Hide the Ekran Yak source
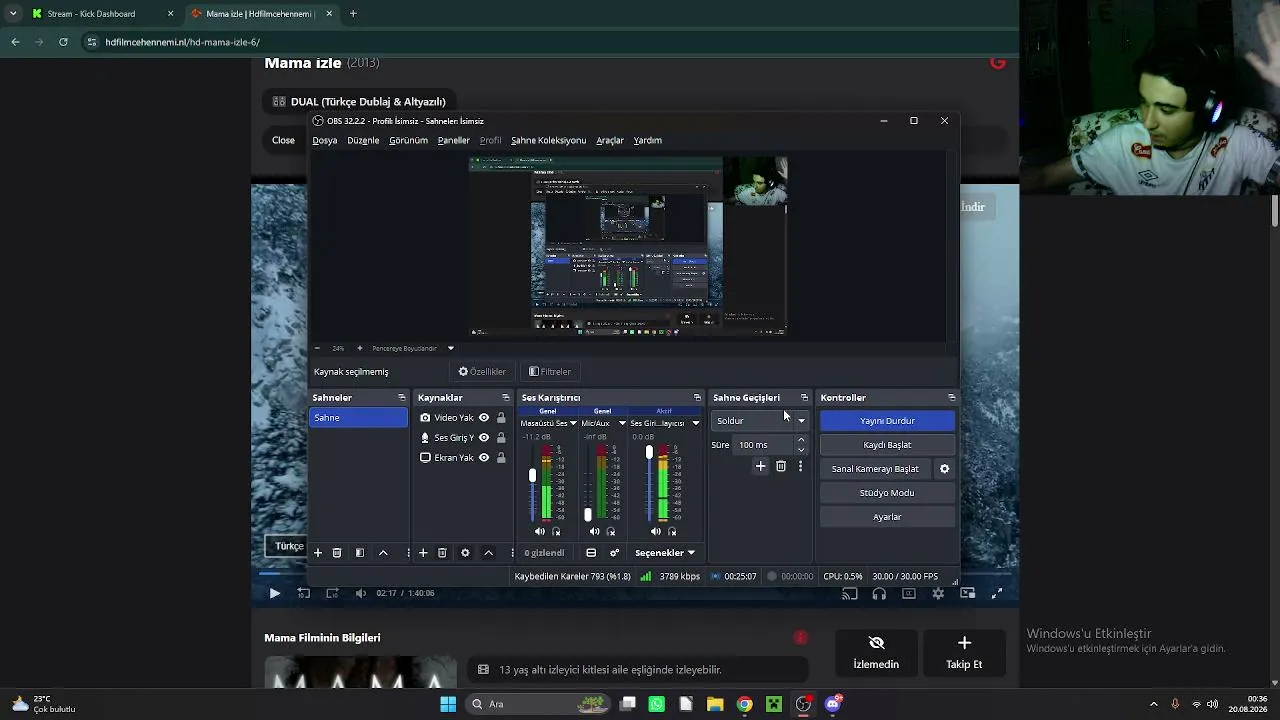 click(x=484, y=458)
